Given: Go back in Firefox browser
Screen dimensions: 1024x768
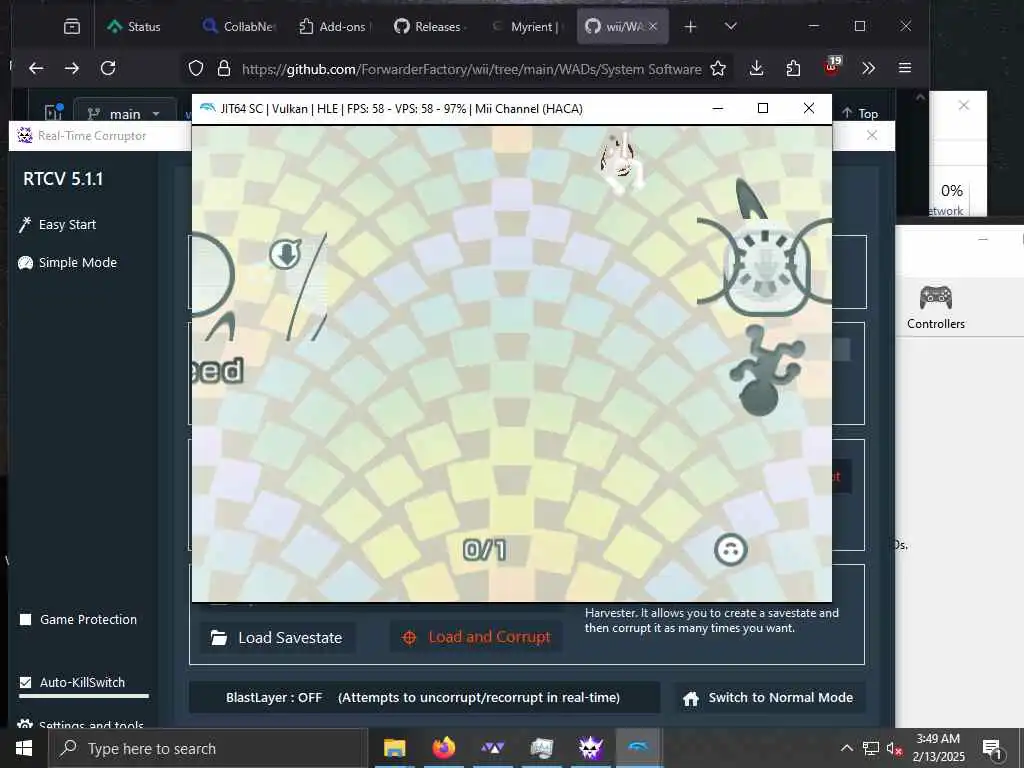Looking at the screenshot, I should pyautogui.click(x=37, y=68).
